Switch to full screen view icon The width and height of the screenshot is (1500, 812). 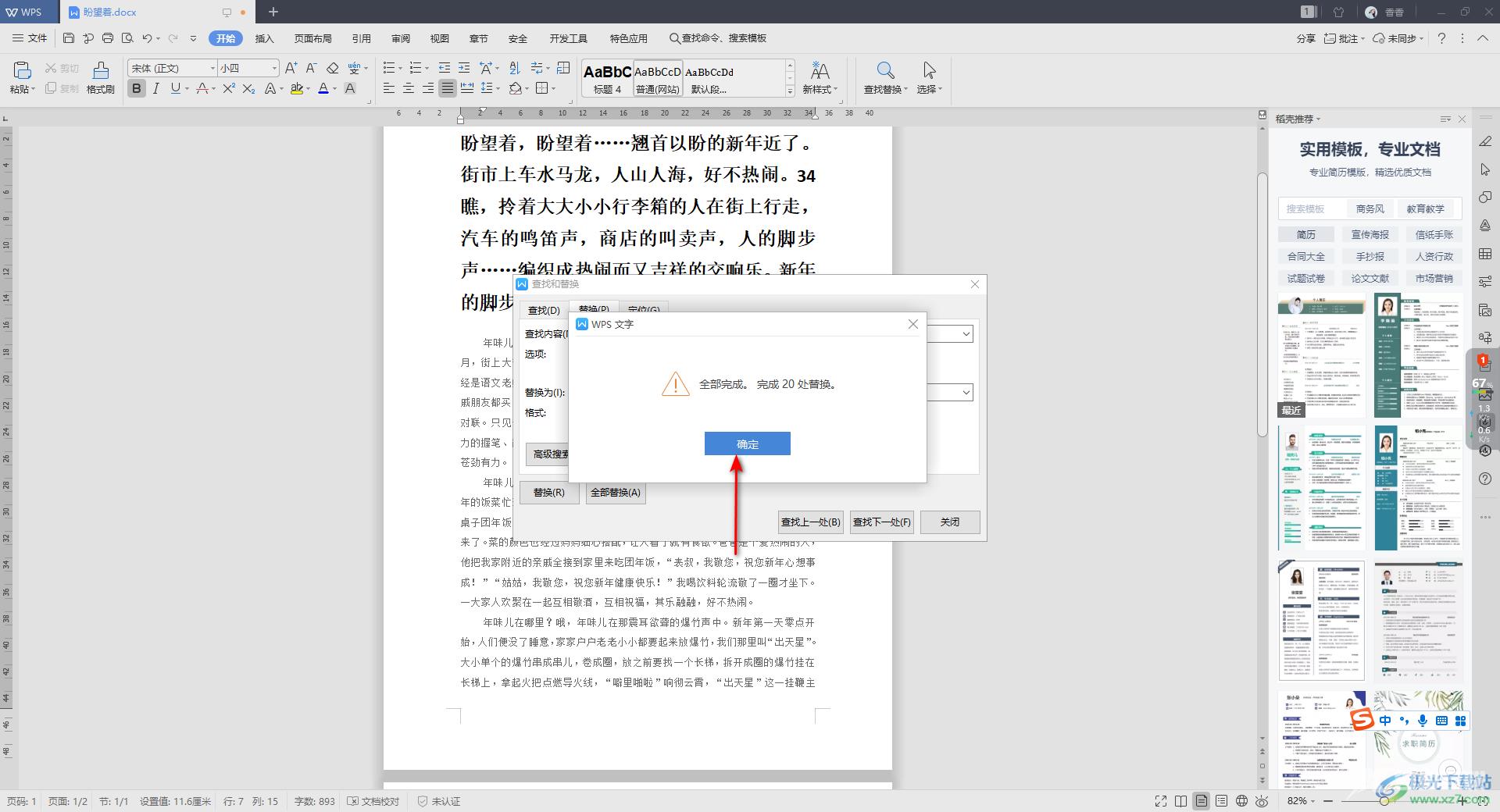point(1161,801)
